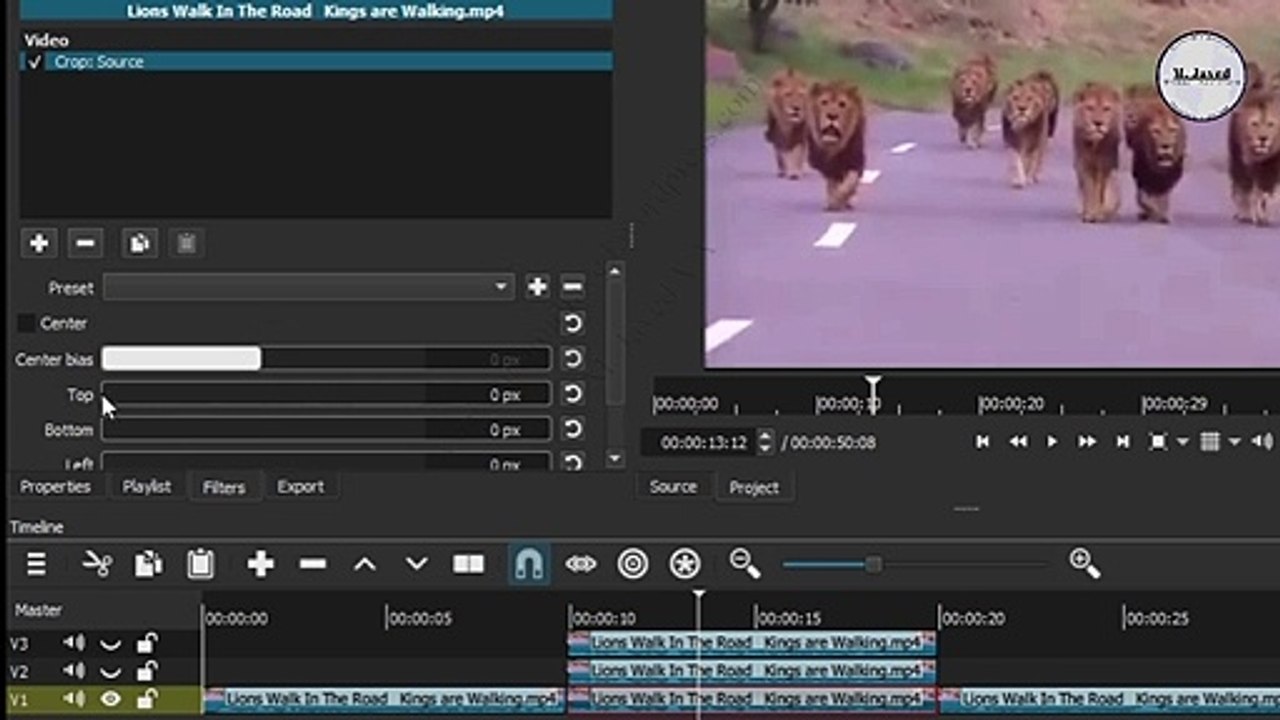
Task: Step the timecode spinner arrows
Action: (765, 442)
